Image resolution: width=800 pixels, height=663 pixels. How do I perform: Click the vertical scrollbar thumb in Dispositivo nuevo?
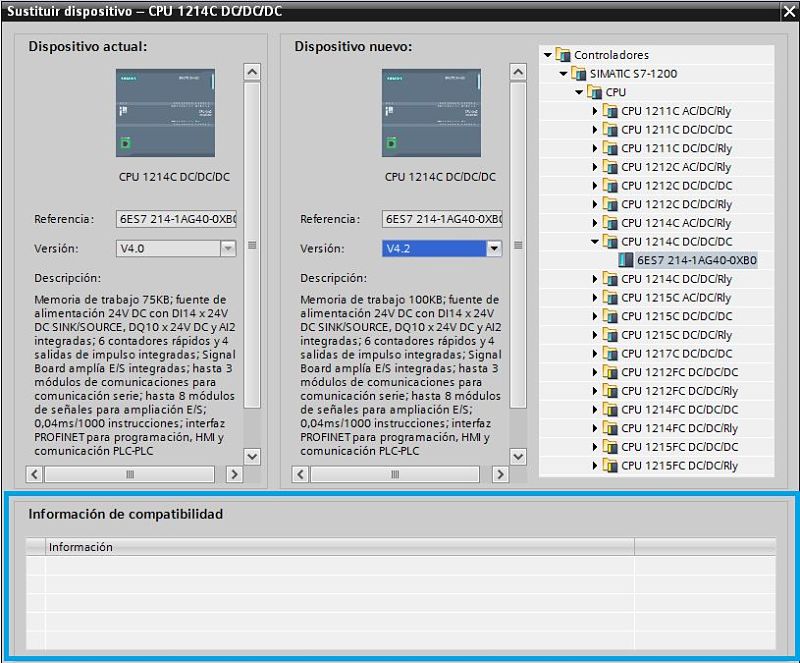coord(518,245)
